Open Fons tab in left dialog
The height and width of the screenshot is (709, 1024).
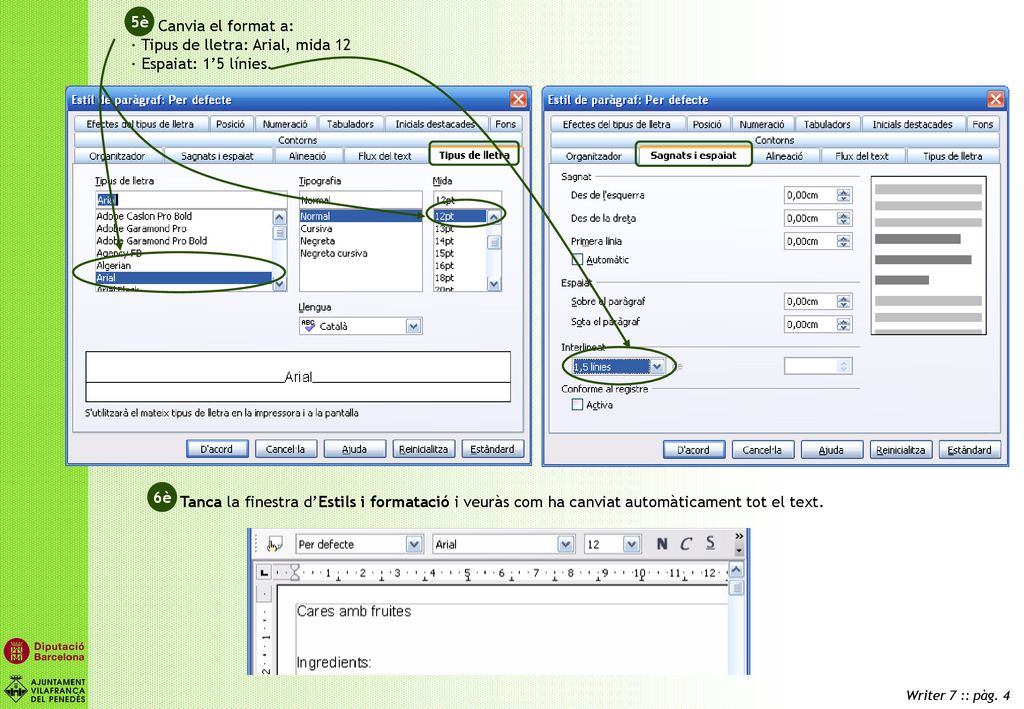coord(505,124)
